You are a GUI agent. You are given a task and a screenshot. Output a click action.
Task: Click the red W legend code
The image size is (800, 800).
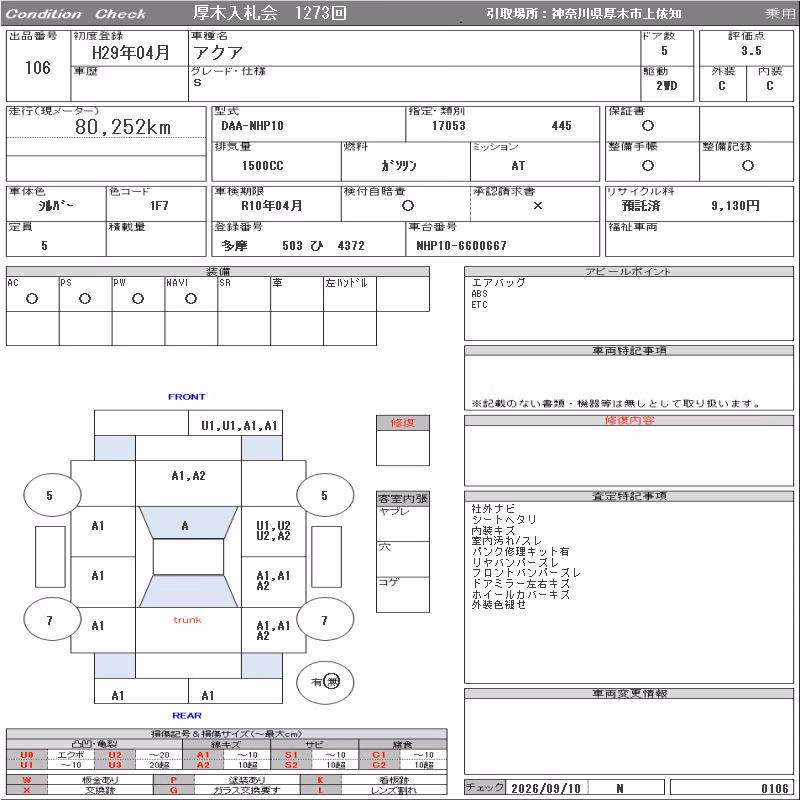[27, 780]
